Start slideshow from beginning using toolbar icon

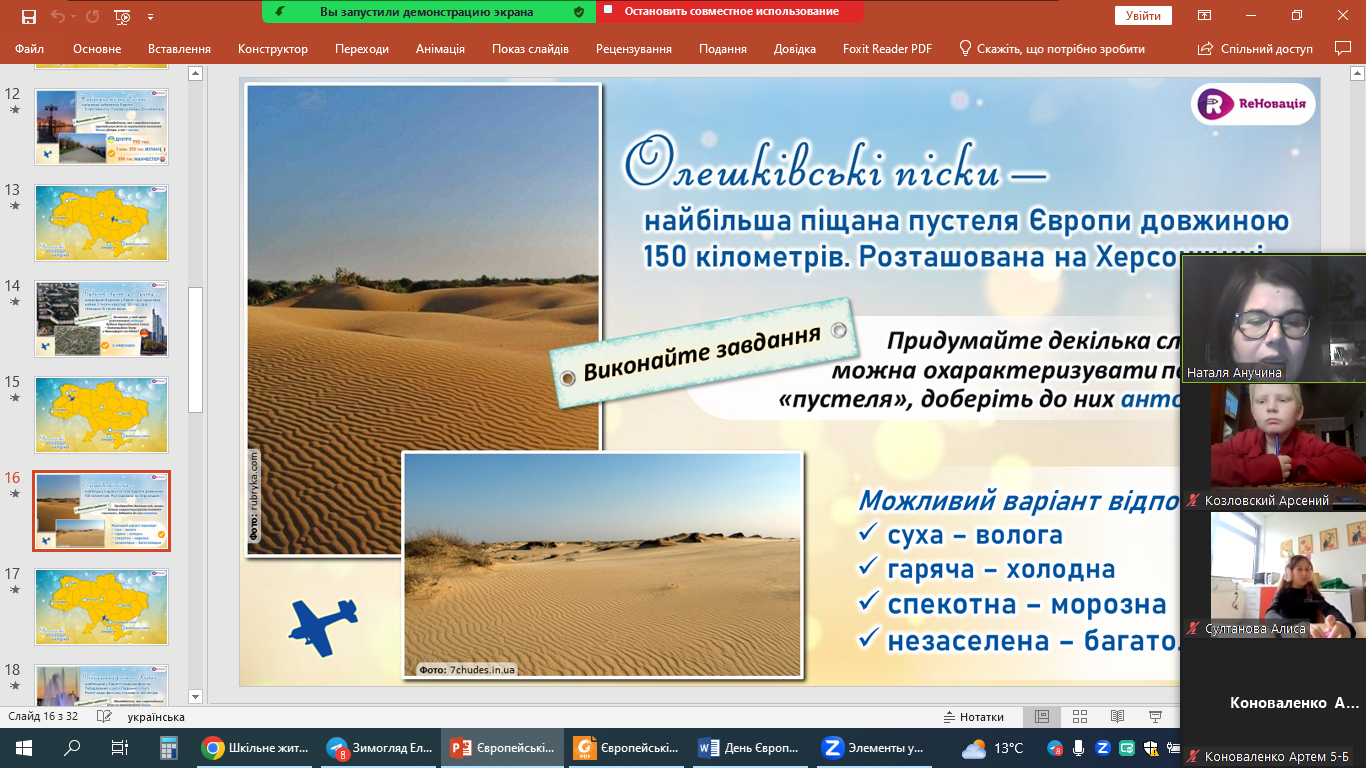(x=122, y=16)
